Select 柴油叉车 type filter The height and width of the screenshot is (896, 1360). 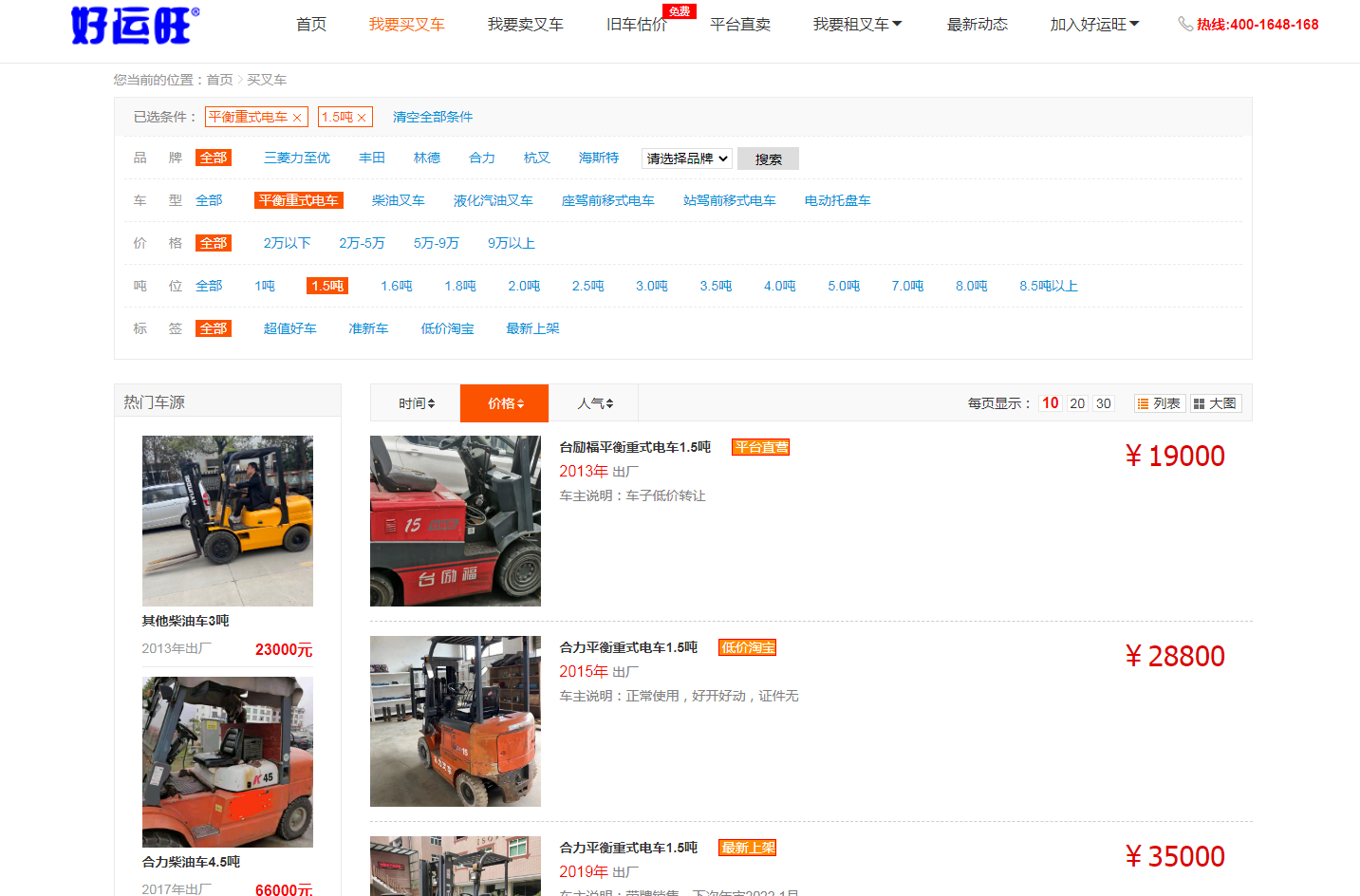tap(399, 200)
